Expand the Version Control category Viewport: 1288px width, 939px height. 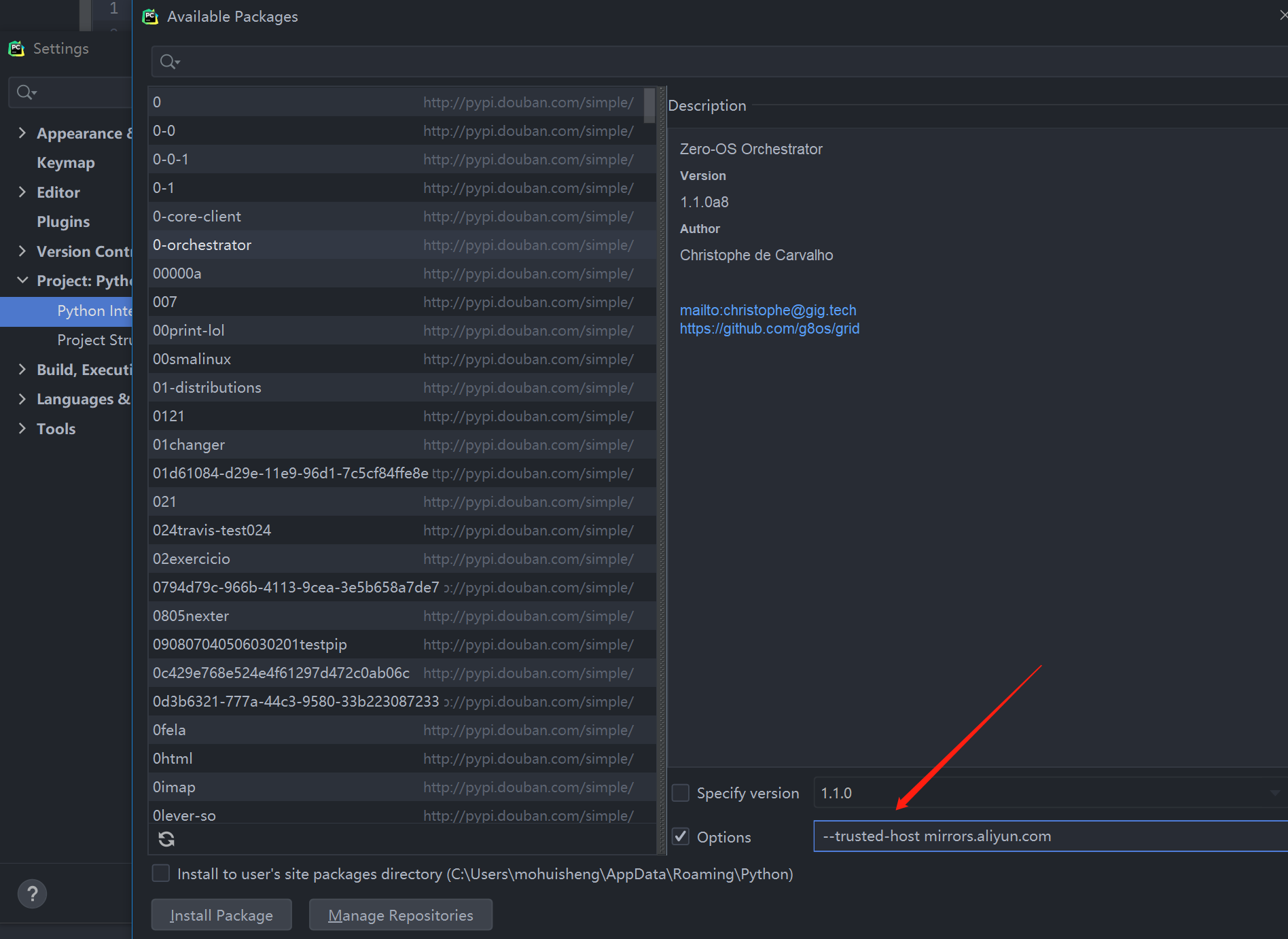22,251
